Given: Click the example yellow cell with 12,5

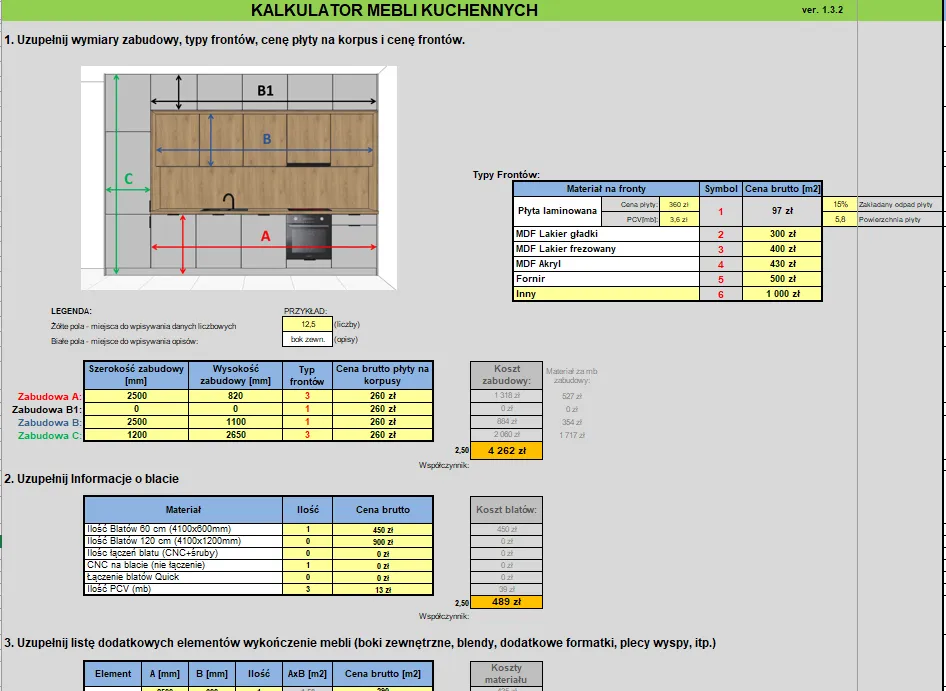Looking at the screenshot, I should [x=308, y=324].
